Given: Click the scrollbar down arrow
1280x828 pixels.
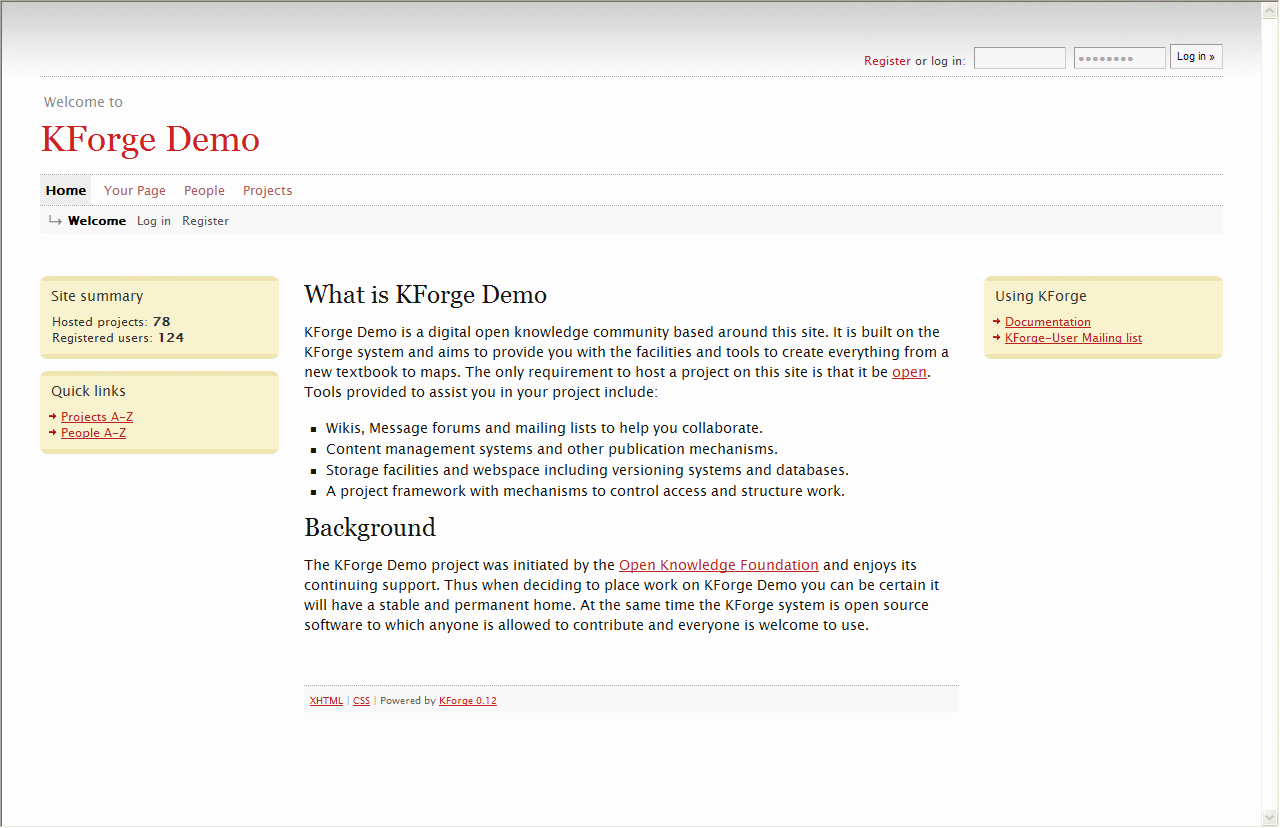Looking at the screenshot, I should (1270, 818).
